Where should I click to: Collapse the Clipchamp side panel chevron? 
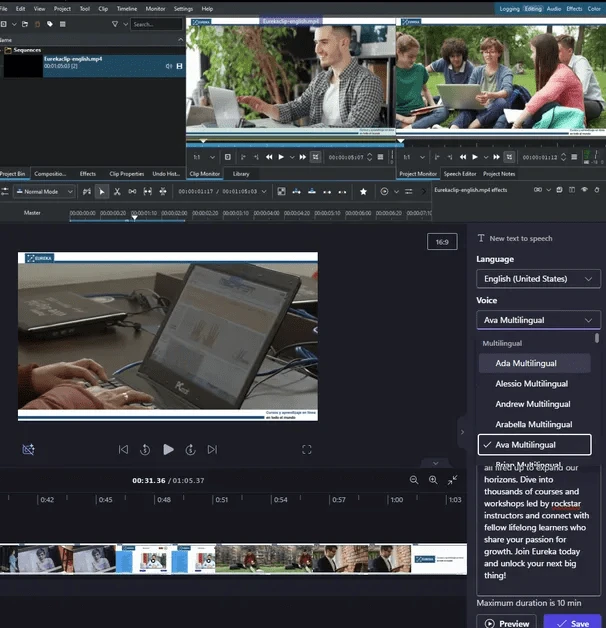(462, 432)
